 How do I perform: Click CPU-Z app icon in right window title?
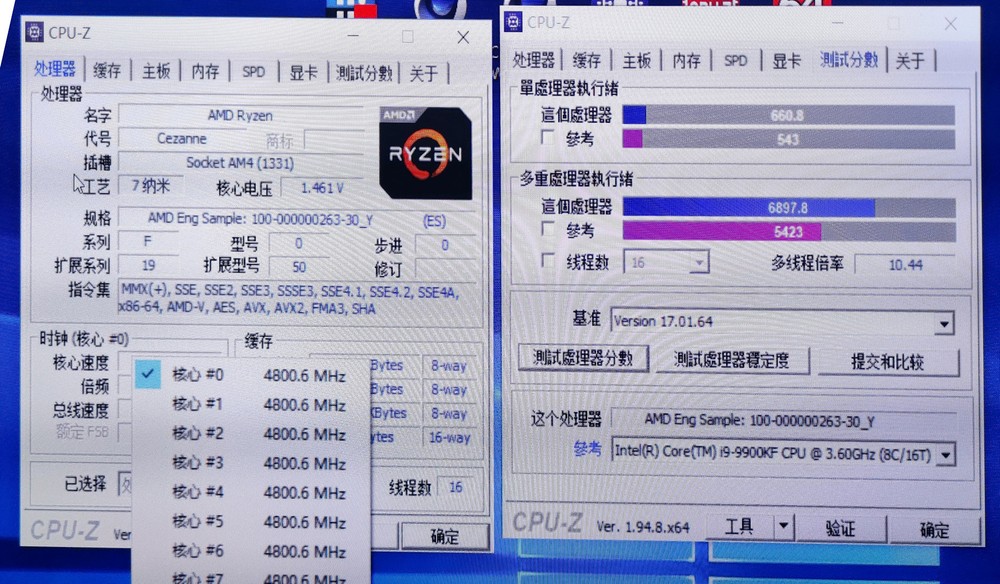pos(513,22)
